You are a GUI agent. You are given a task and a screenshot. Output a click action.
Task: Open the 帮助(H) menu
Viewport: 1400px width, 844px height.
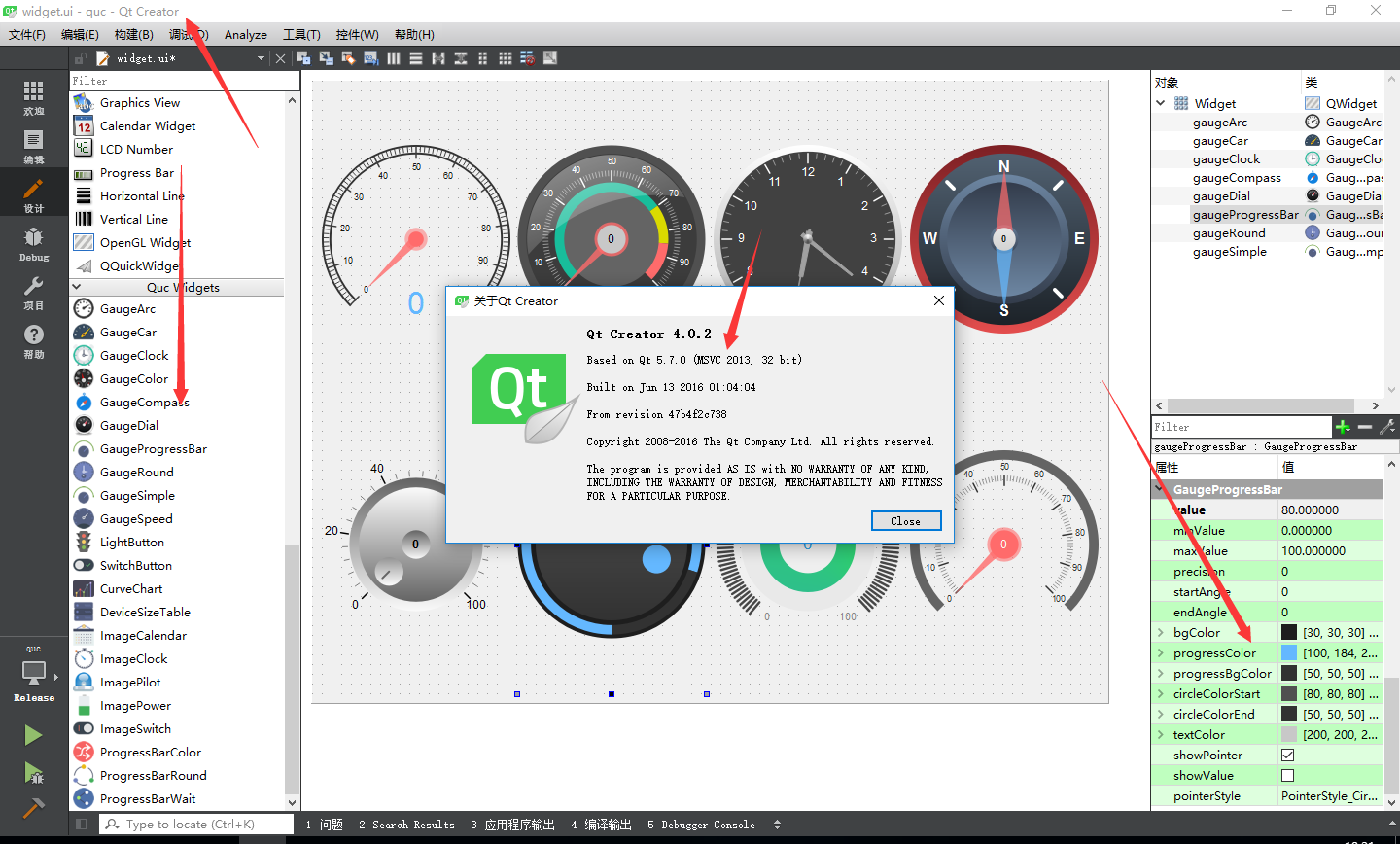coord(414,34)
